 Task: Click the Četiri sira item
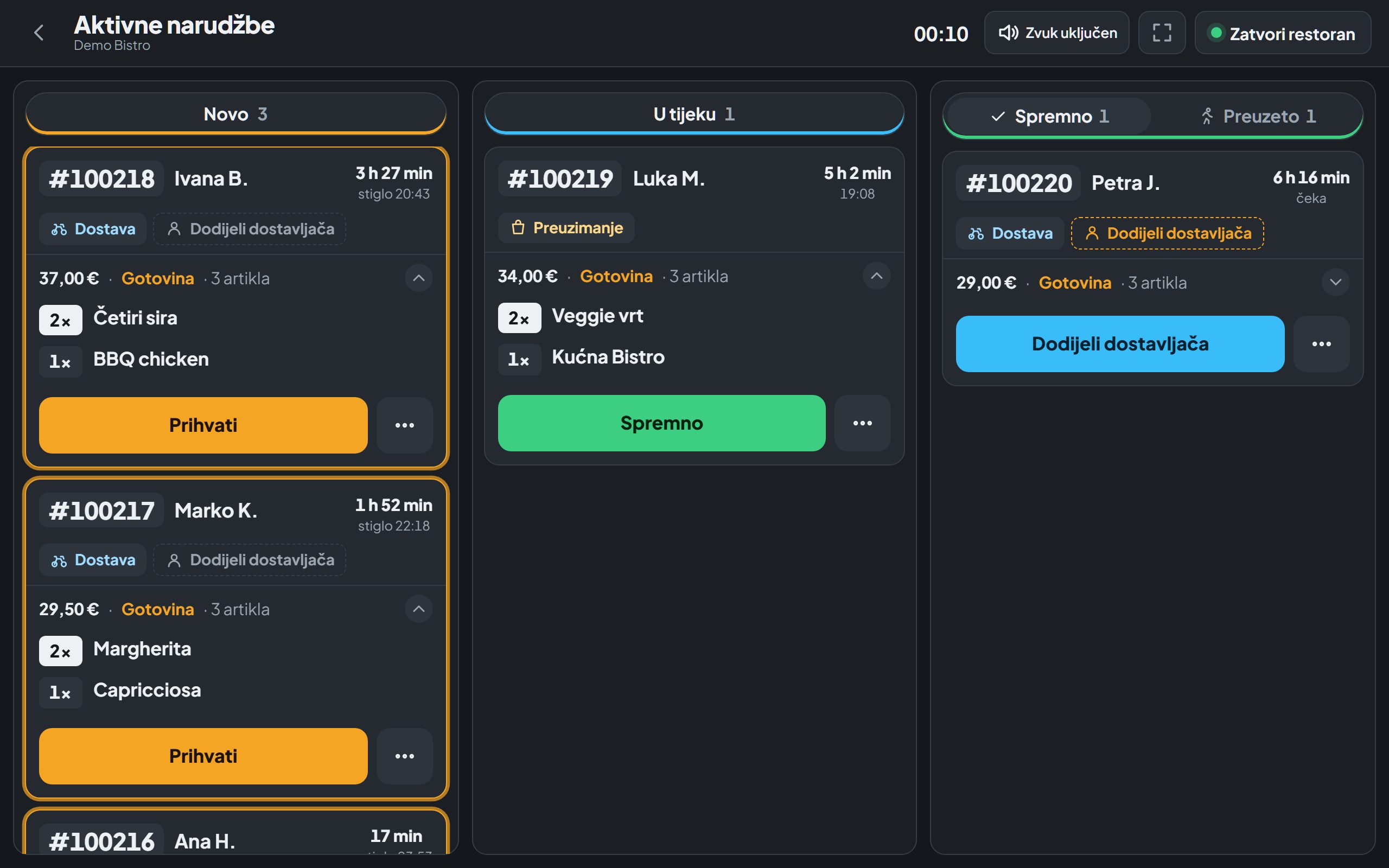(x=136, y=317)
